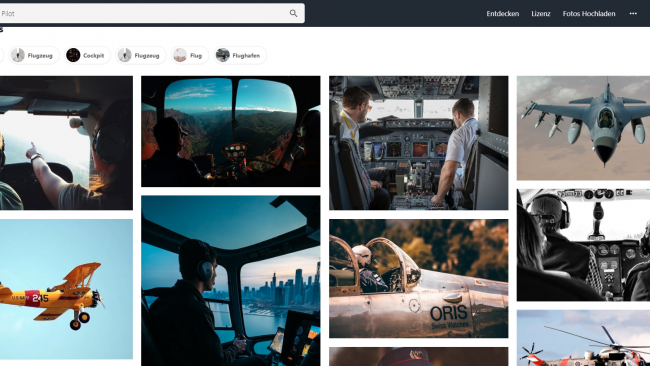Open ORIS Swiss Watches jet photo
Screen dimensions: 650x366
[419, 279]
